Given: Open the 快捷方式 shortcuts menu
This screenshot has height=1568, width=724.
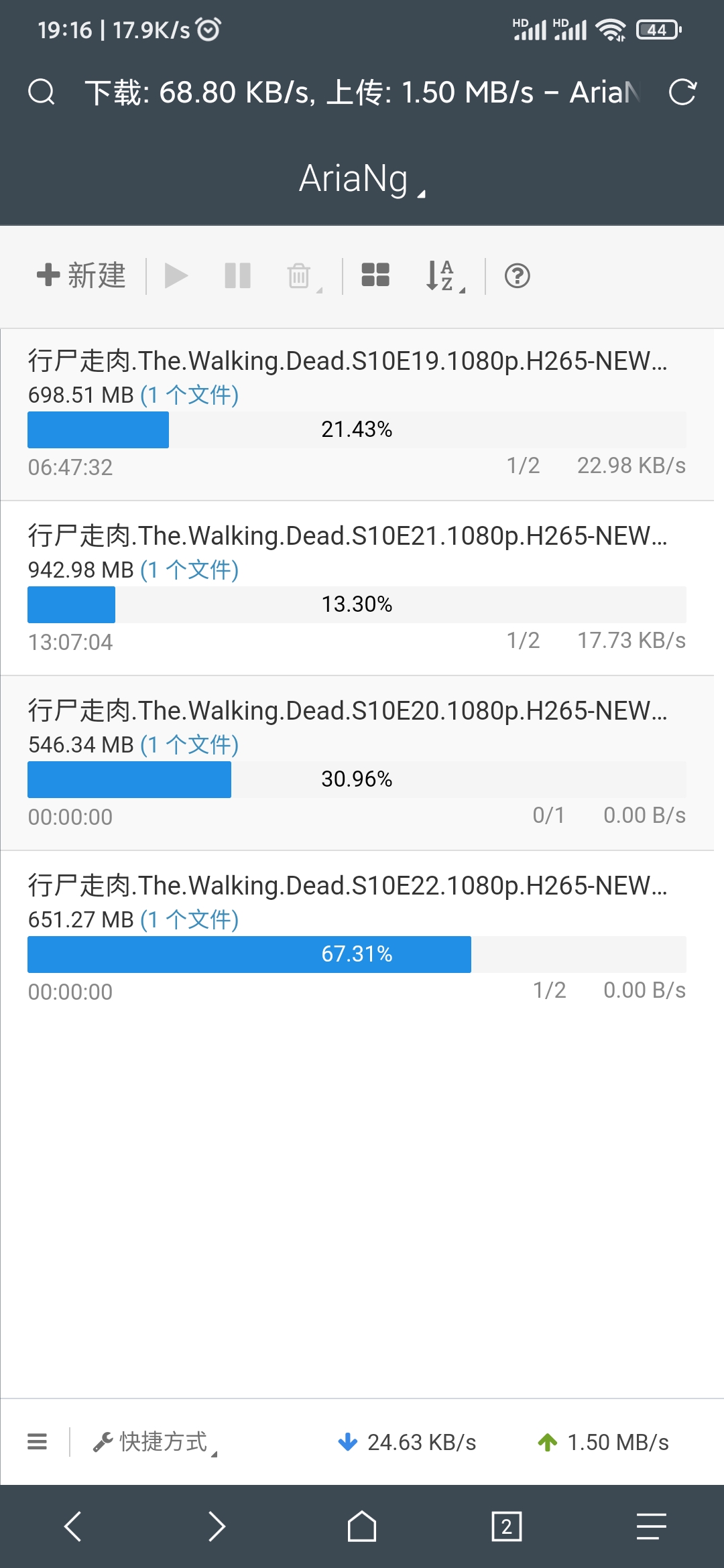Looking at the screenshot, I should point(155,1441).
